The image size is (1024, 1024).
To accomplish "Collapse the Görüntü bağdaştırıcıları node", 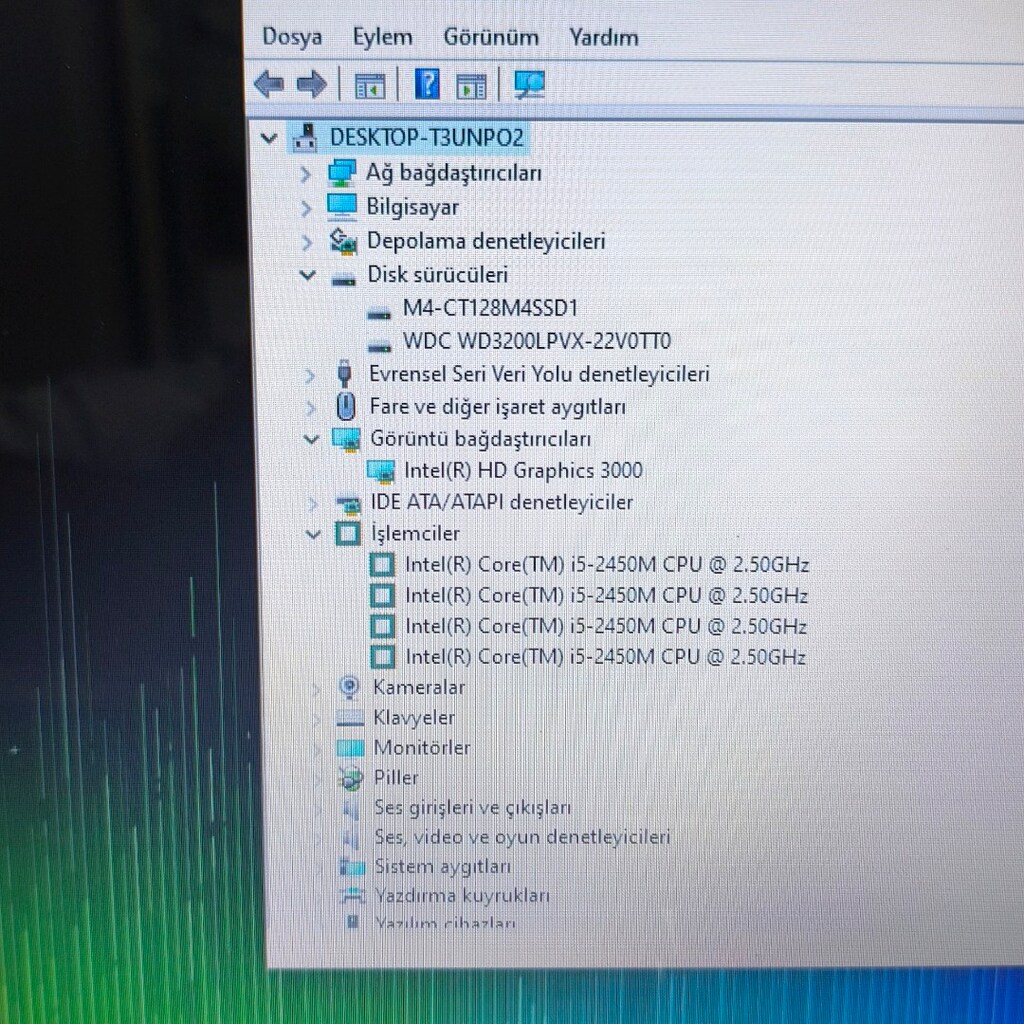I will coord(311,440).
